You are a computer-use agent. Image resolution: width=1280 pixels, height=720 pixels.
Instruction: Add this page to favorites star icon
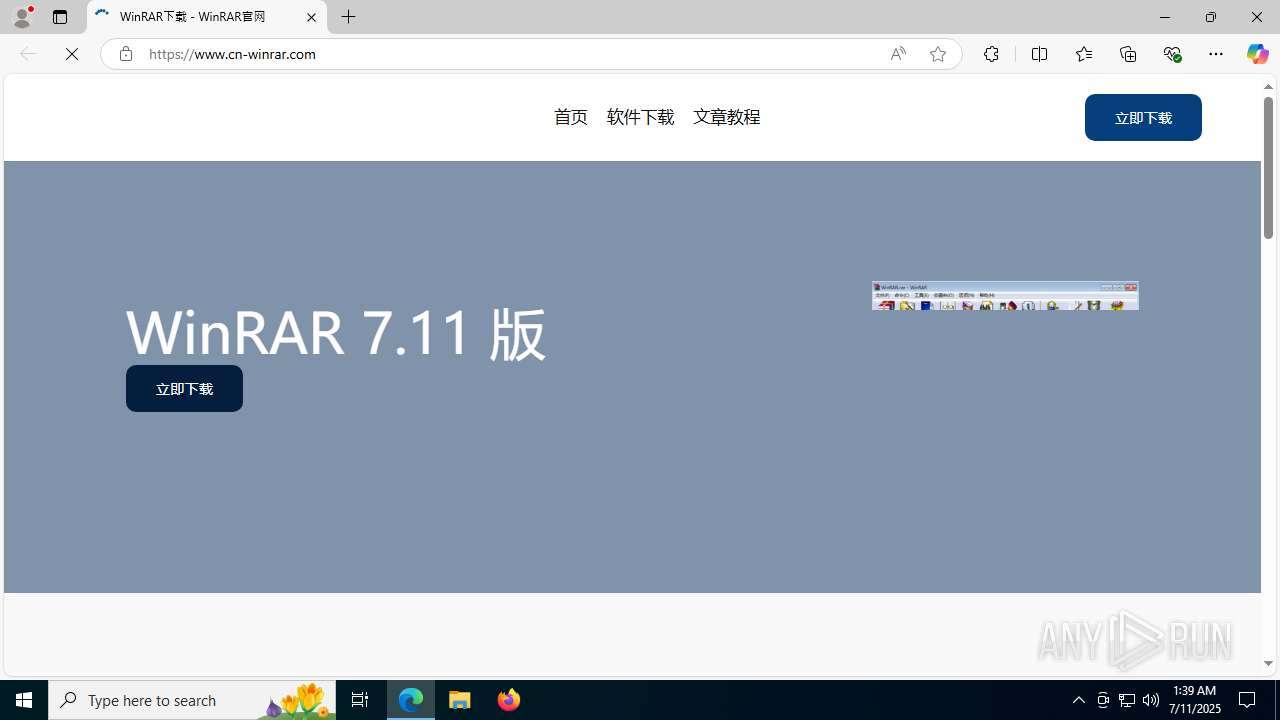(937, 54)
